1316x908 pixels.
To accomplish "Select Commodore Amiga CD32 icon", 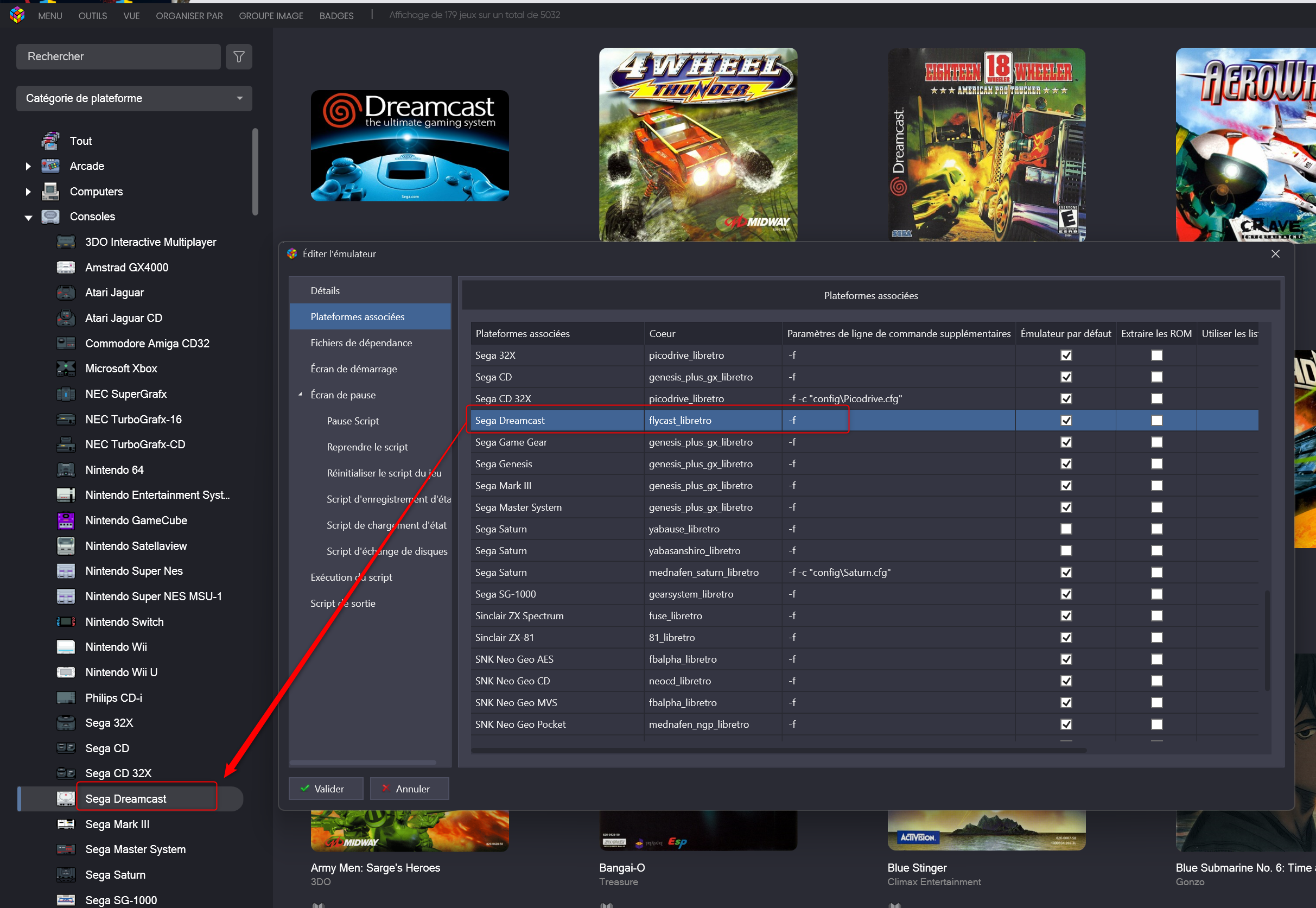I will [66, 343].
